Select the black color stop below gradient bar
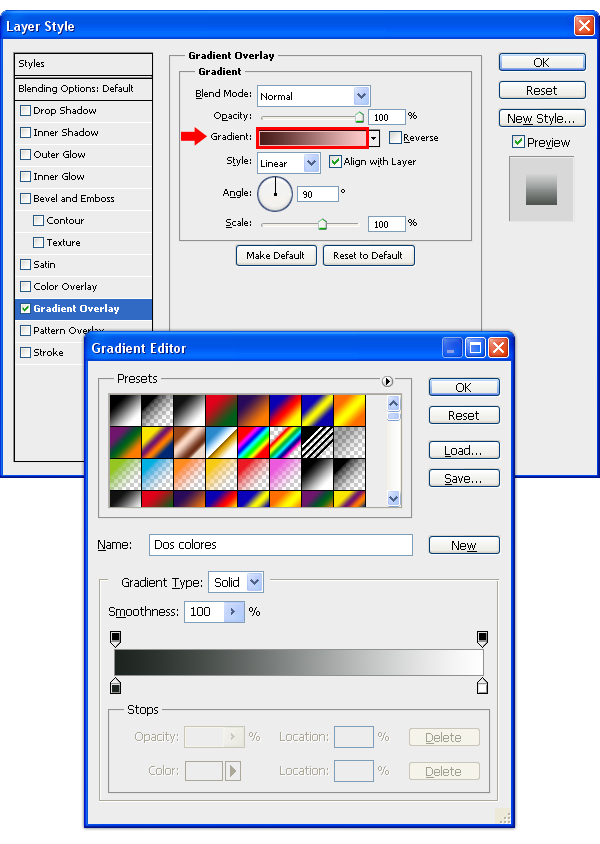Viewport: 600px width, 844px height. [115, 686]
